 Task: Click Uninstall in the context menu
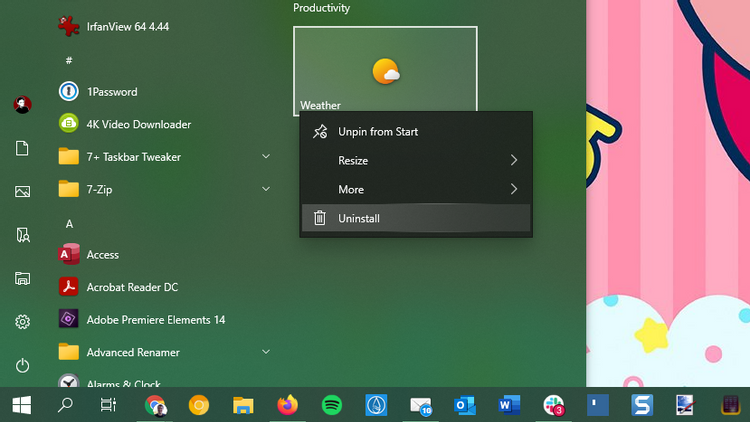[x=358, y=219]
